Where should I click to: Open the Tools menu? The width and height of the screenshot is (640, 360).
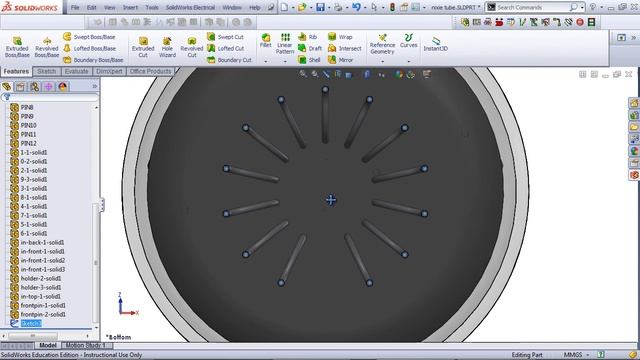coord(152,7)
